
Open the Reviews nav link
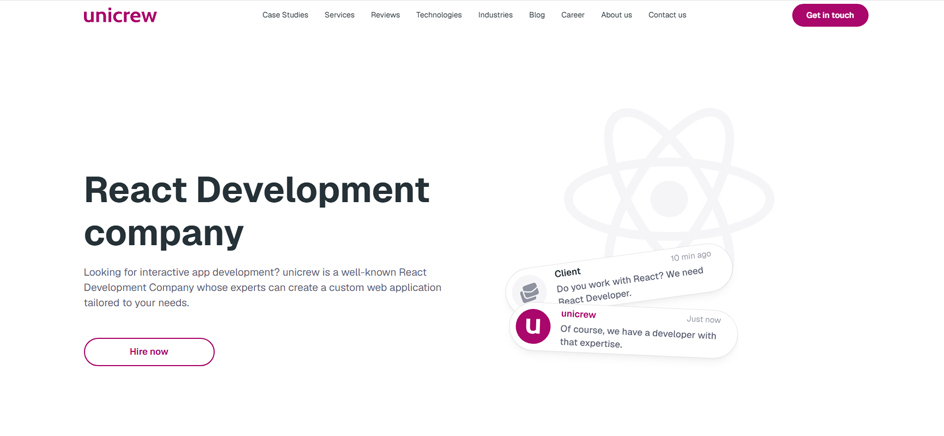point(385,15)
